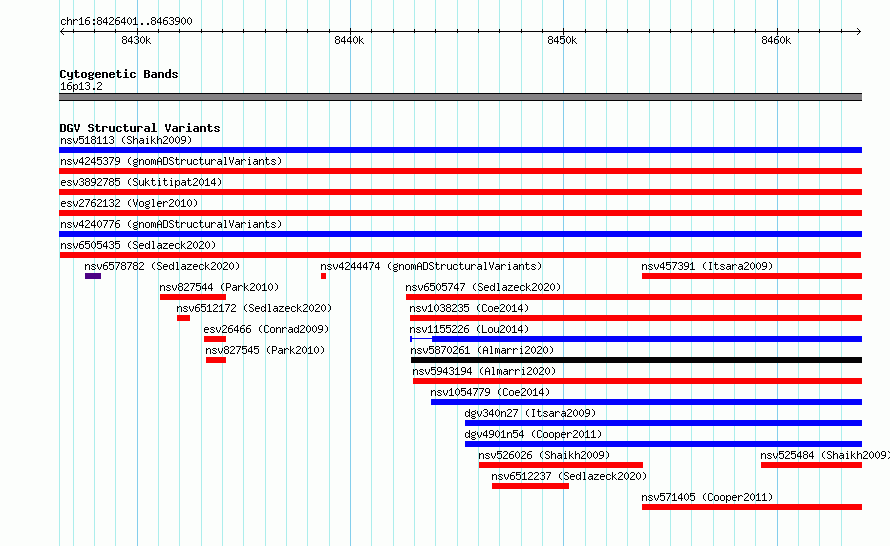This screenshot has height=546, width=890.
Task: Click the esv26466 red variant bar
Action: coord(215,339)
